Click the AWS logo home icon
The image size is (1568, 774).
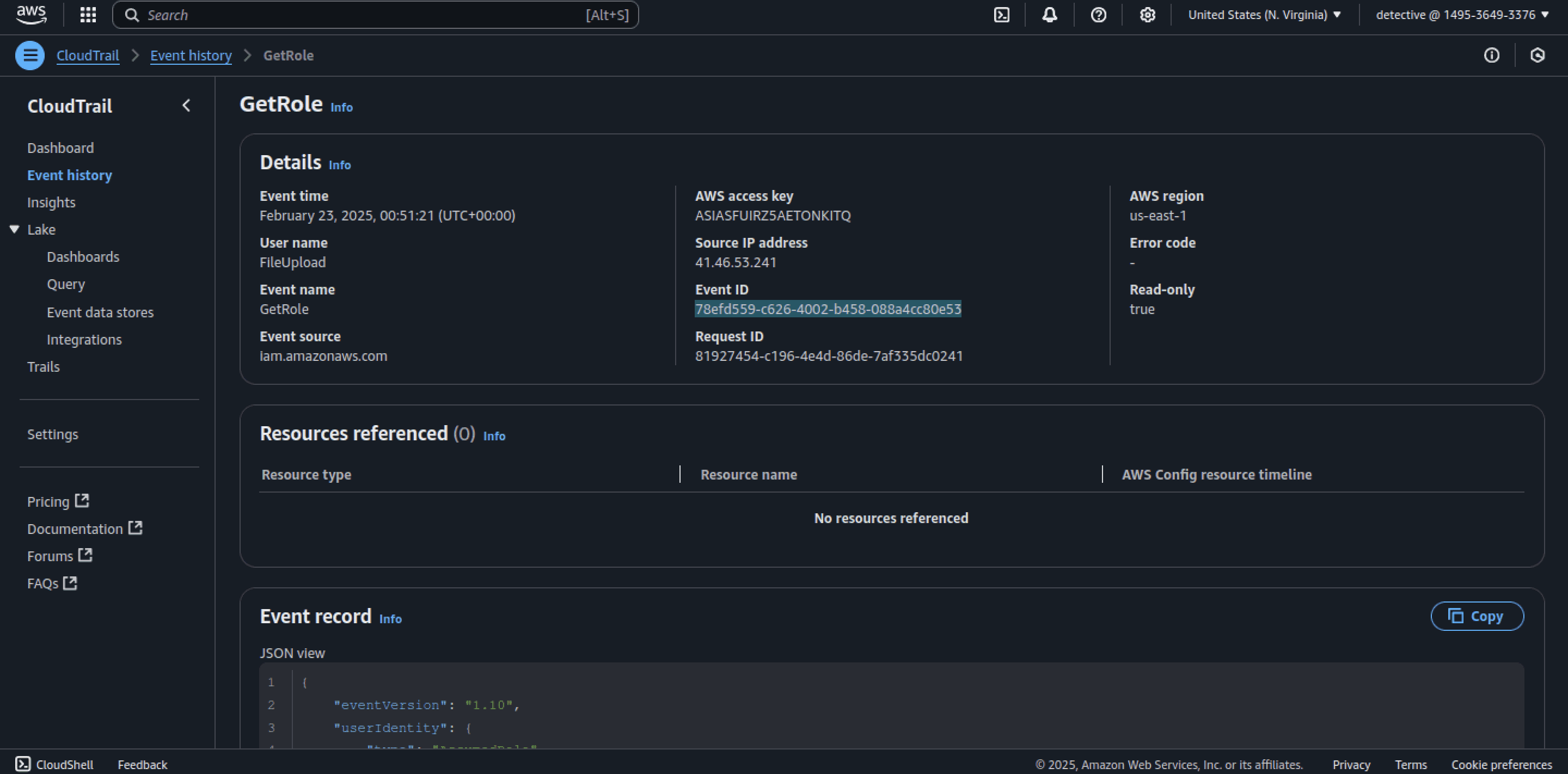click(31, 15)
